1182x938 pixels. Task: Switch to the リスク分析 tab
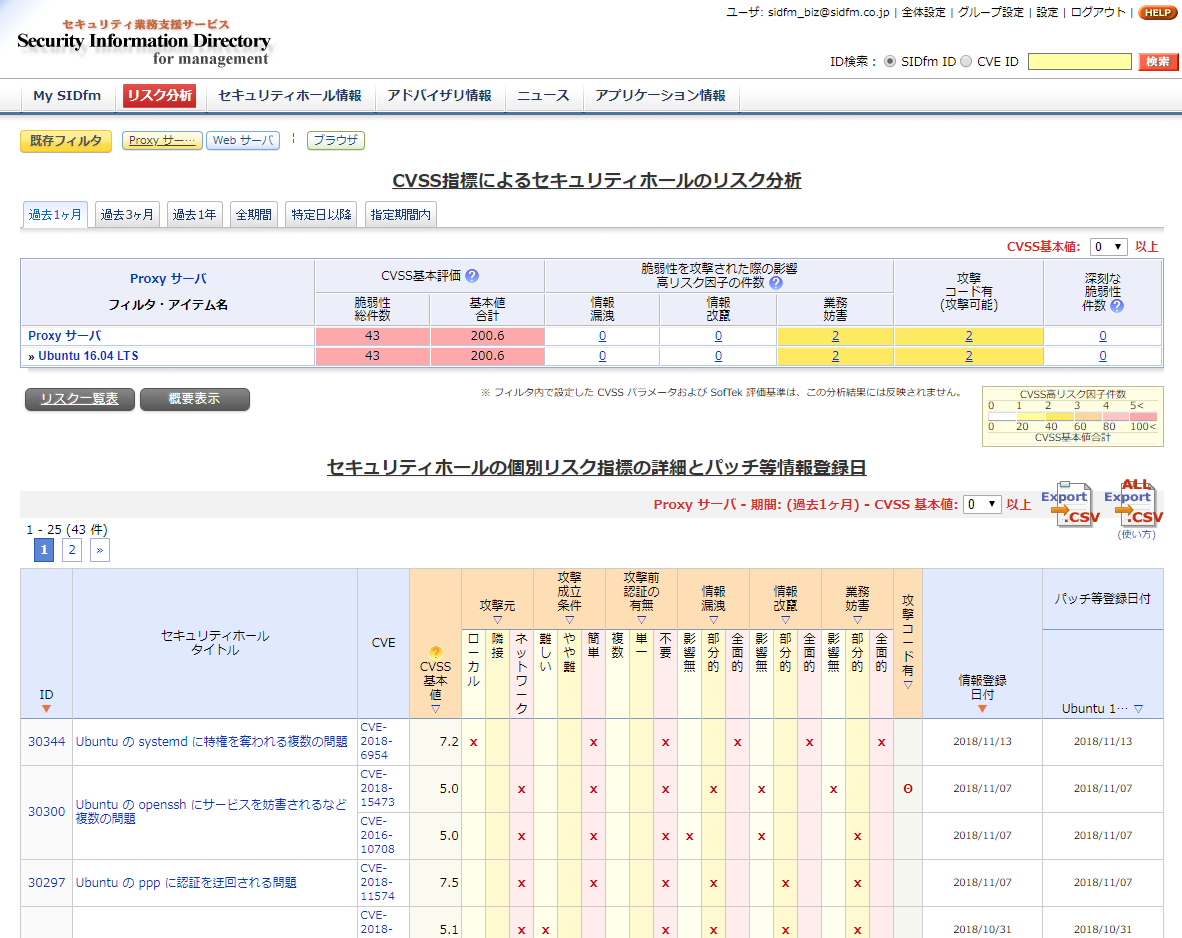pyautogui.click(x=160, y=96)
